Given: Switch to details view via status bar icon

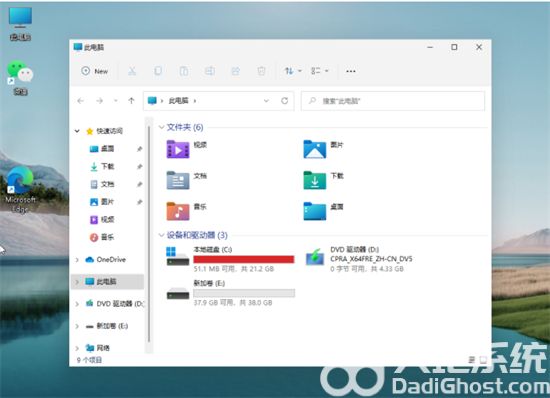Looking at the screenshot, I should click(x=471, y=359).
